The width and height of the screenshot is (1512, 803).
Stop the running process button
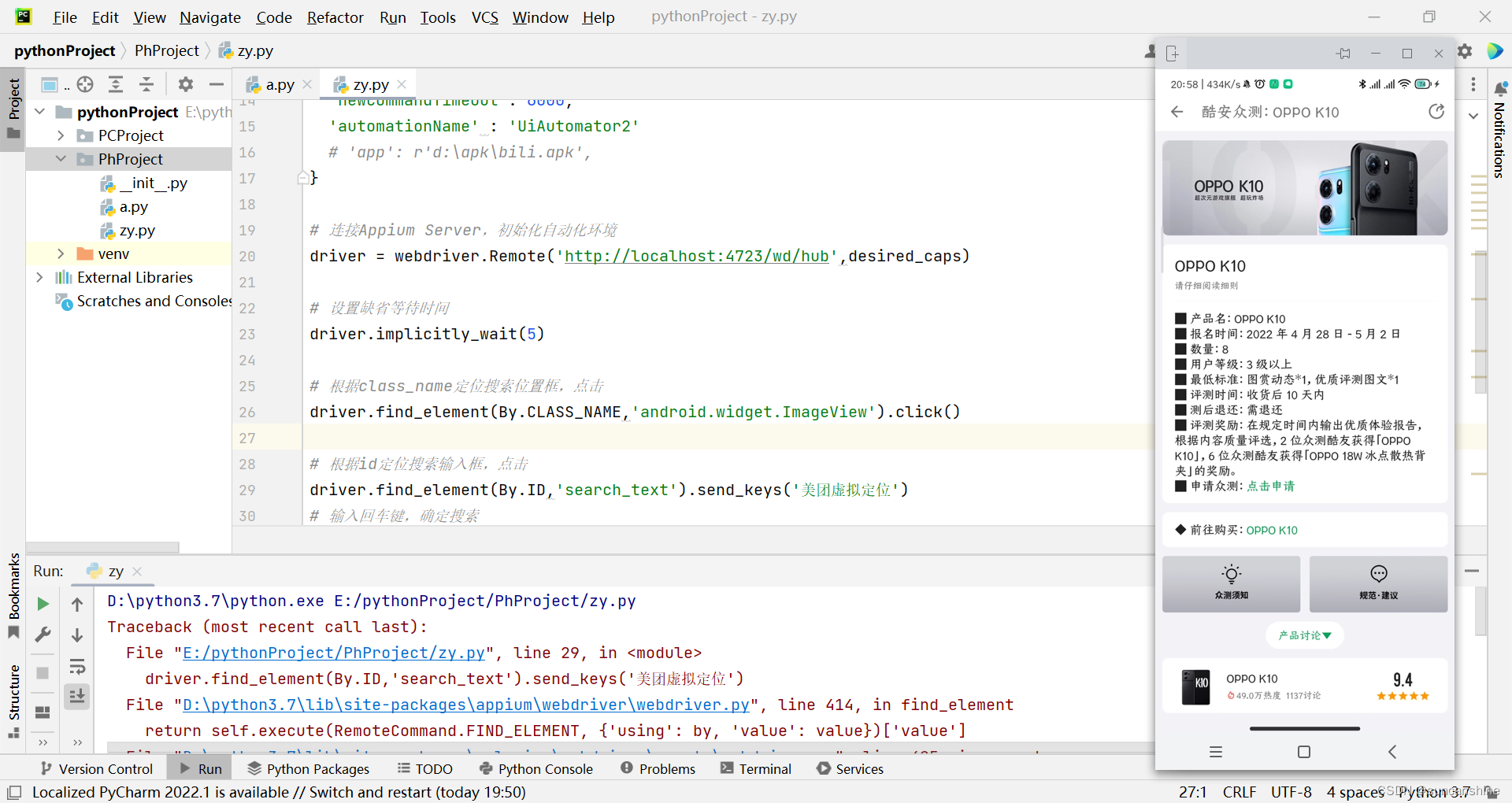[x=43, y=672]
